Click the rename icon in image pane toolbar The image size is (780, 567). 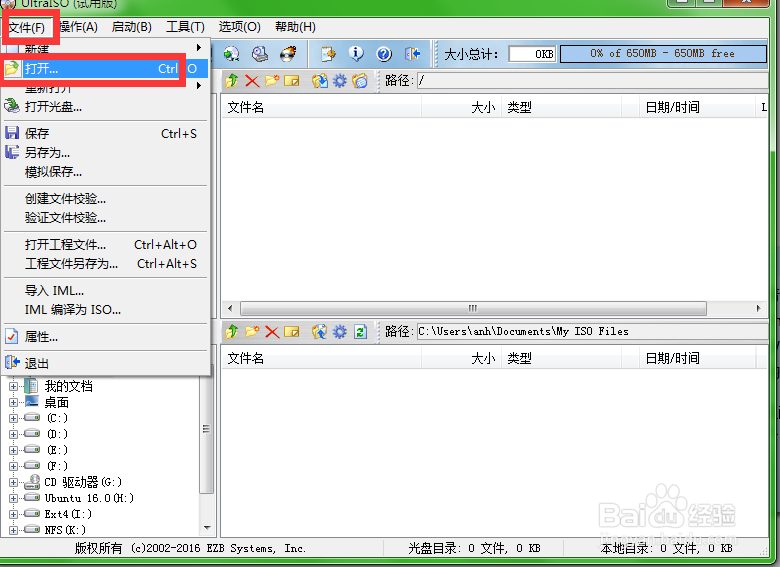pos(292,81)
